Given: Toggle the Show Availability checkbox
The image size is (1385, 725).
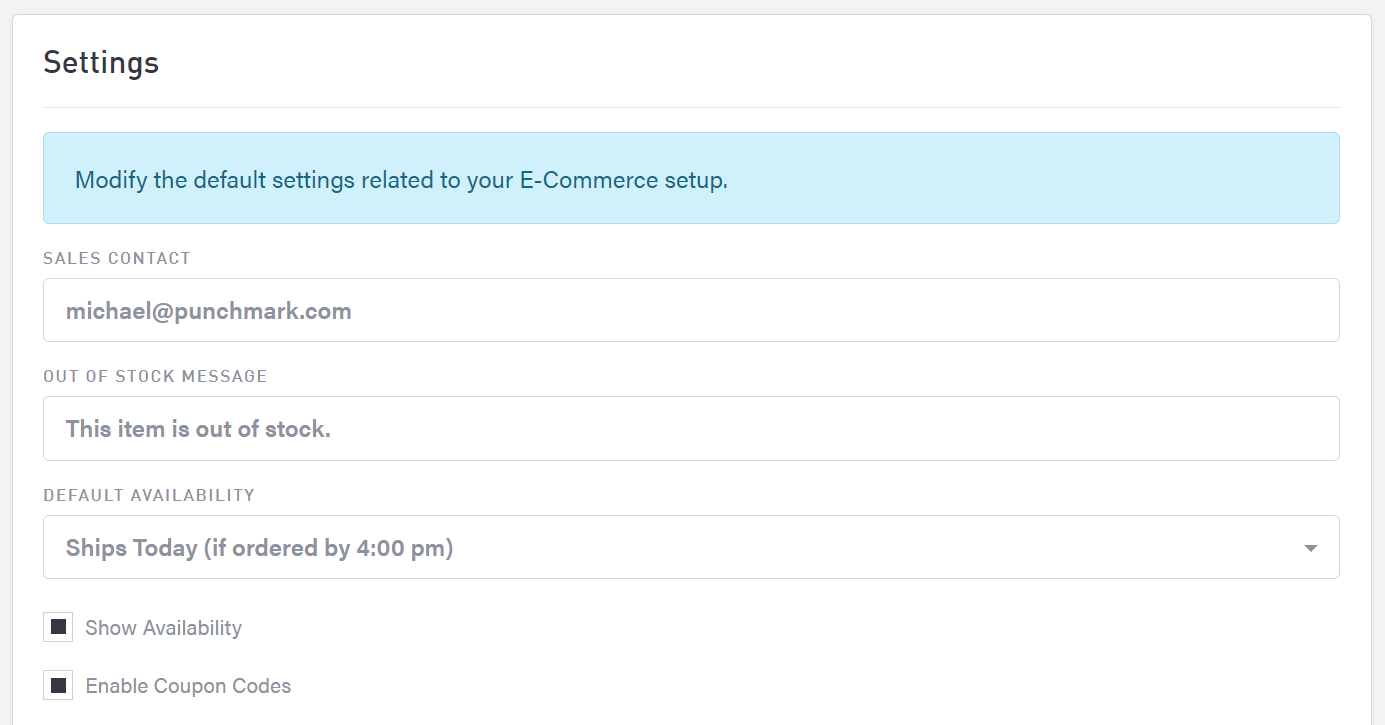Looking at the screenshot, I should [58, 627].
